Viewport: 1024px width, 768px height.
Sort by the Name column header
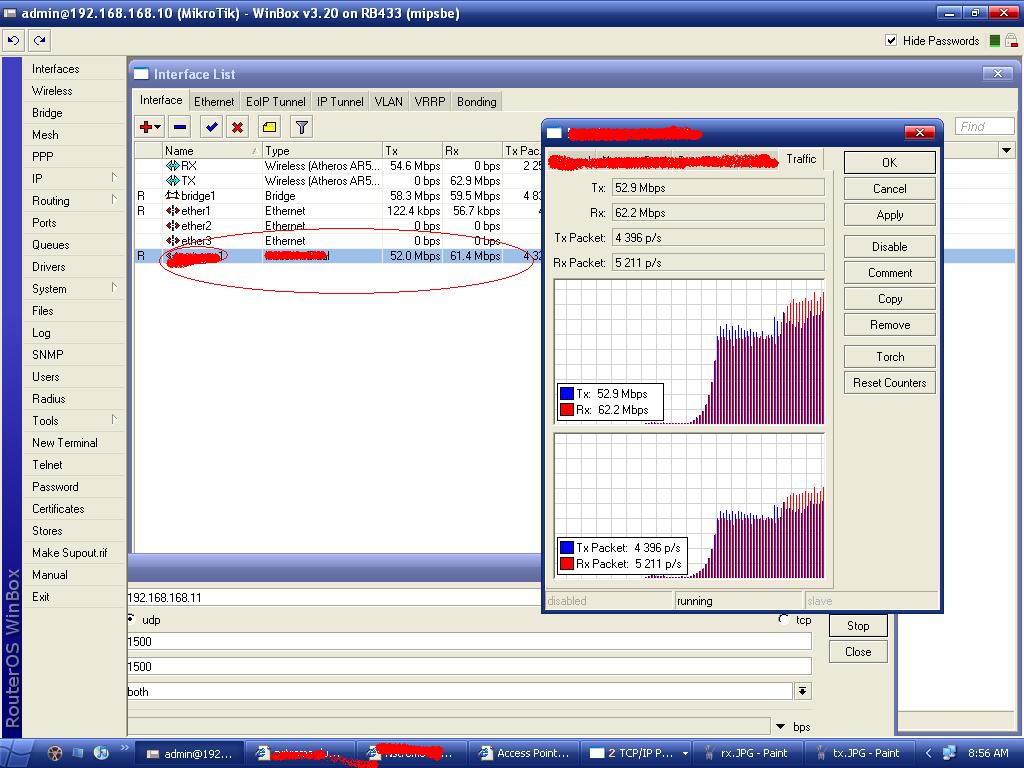tap(212, 151)
